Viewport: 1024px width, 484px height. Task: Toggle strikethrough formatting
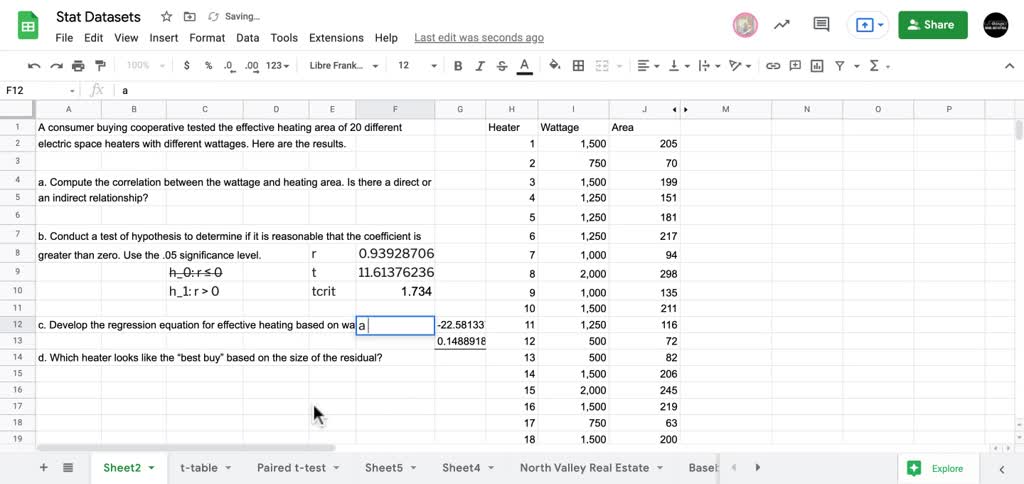click(x=502, y=66)
